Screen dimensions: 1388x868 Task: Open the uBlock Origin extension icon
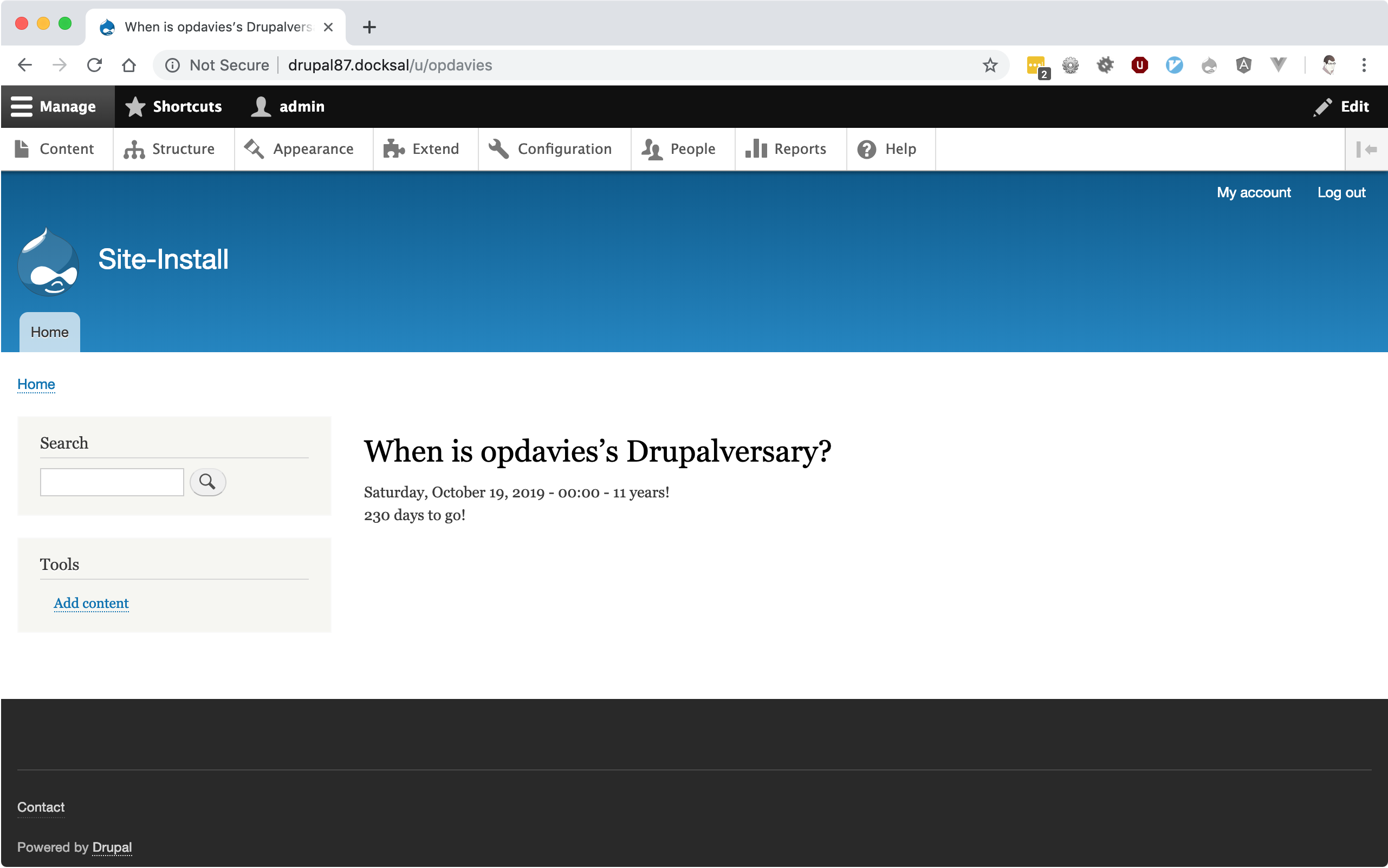click(1139, 66)
